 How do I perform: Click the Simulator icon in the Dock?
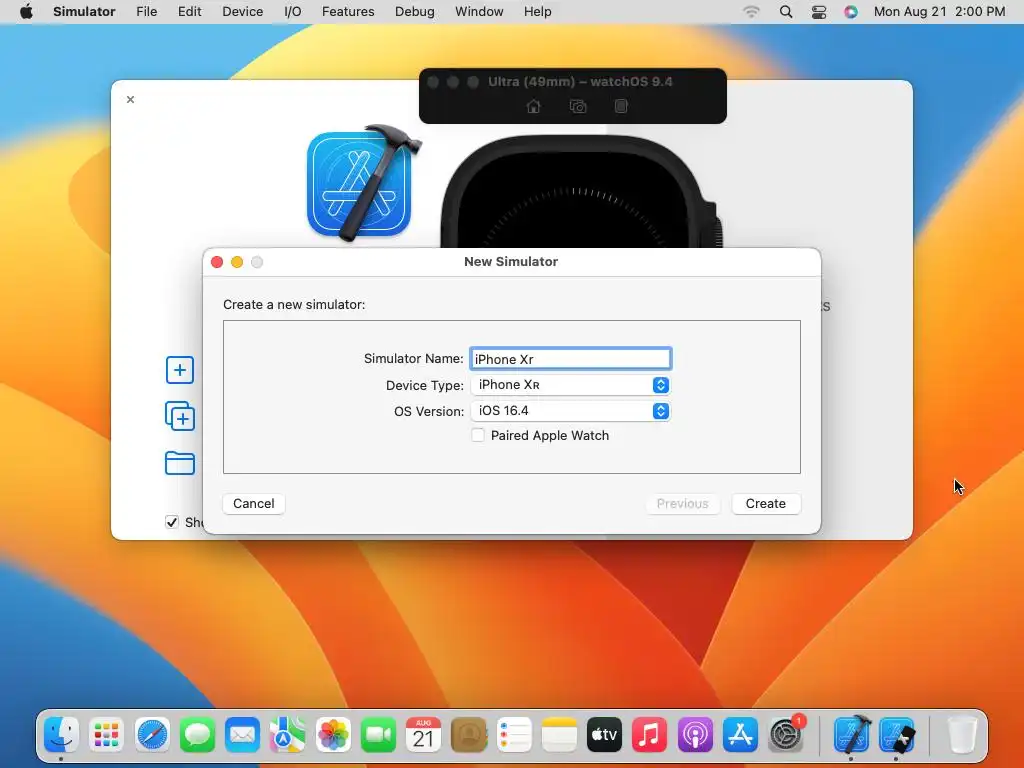pyautogui.click(x=897, y=735)
